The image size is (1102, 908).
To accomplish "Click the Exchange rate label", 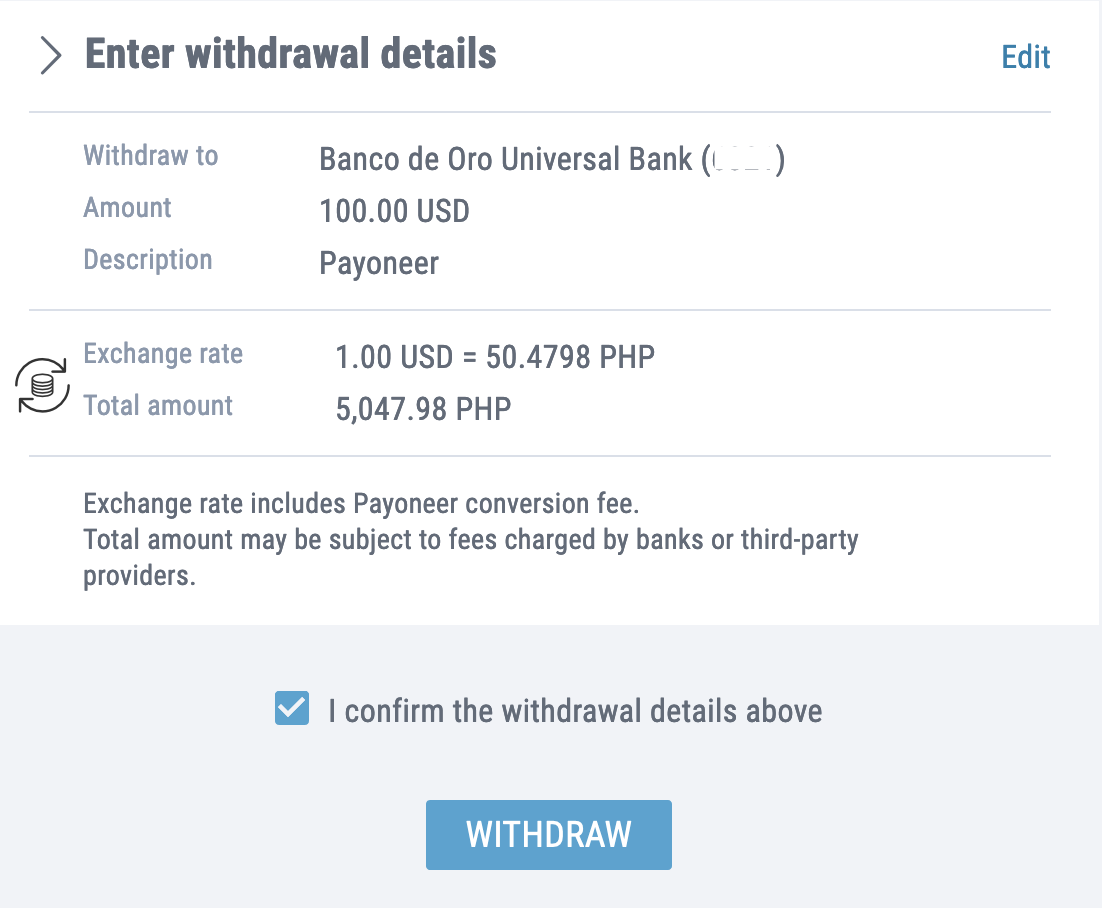I will pos(163,354).
